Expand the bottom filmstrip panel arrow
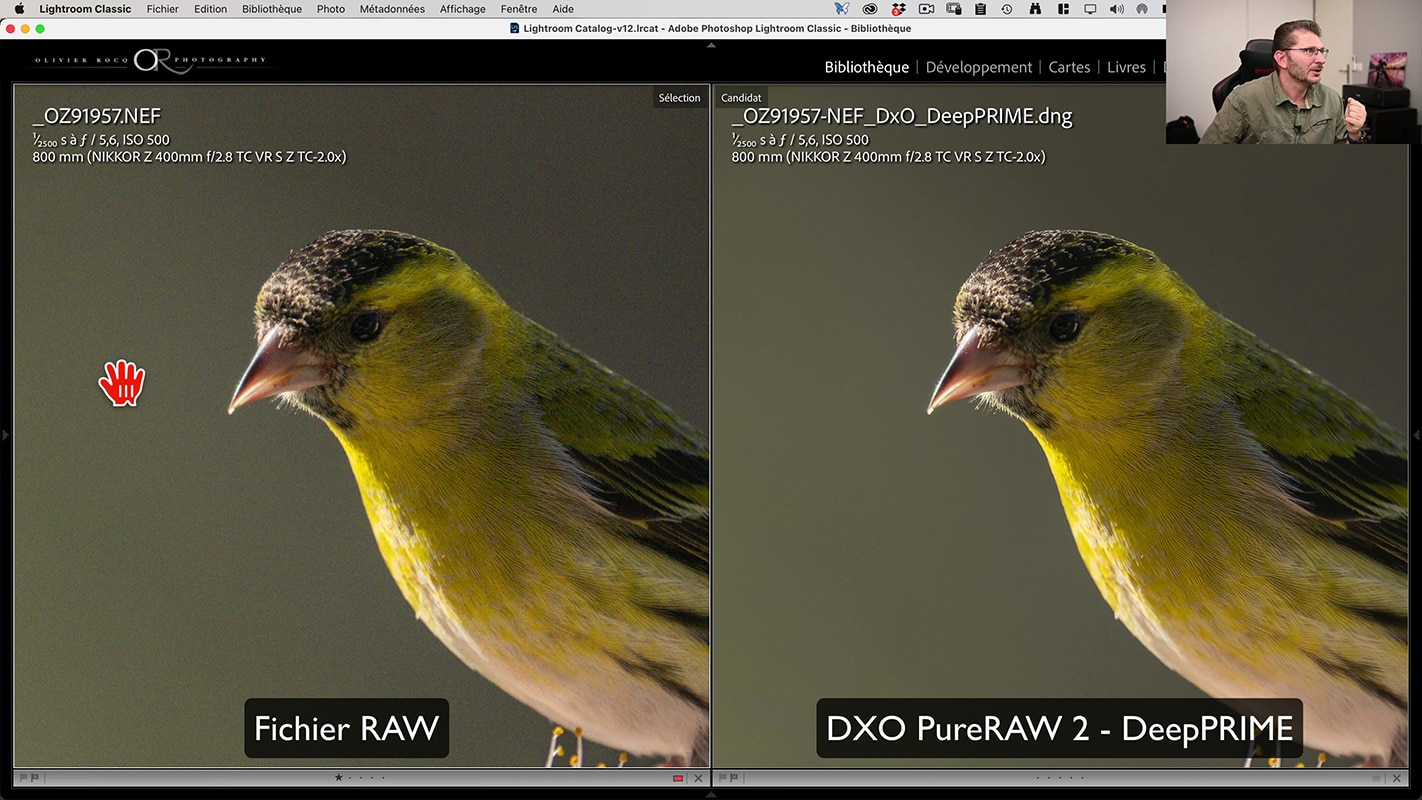Viewport: 1422px width, 800px height. [711, 795]
